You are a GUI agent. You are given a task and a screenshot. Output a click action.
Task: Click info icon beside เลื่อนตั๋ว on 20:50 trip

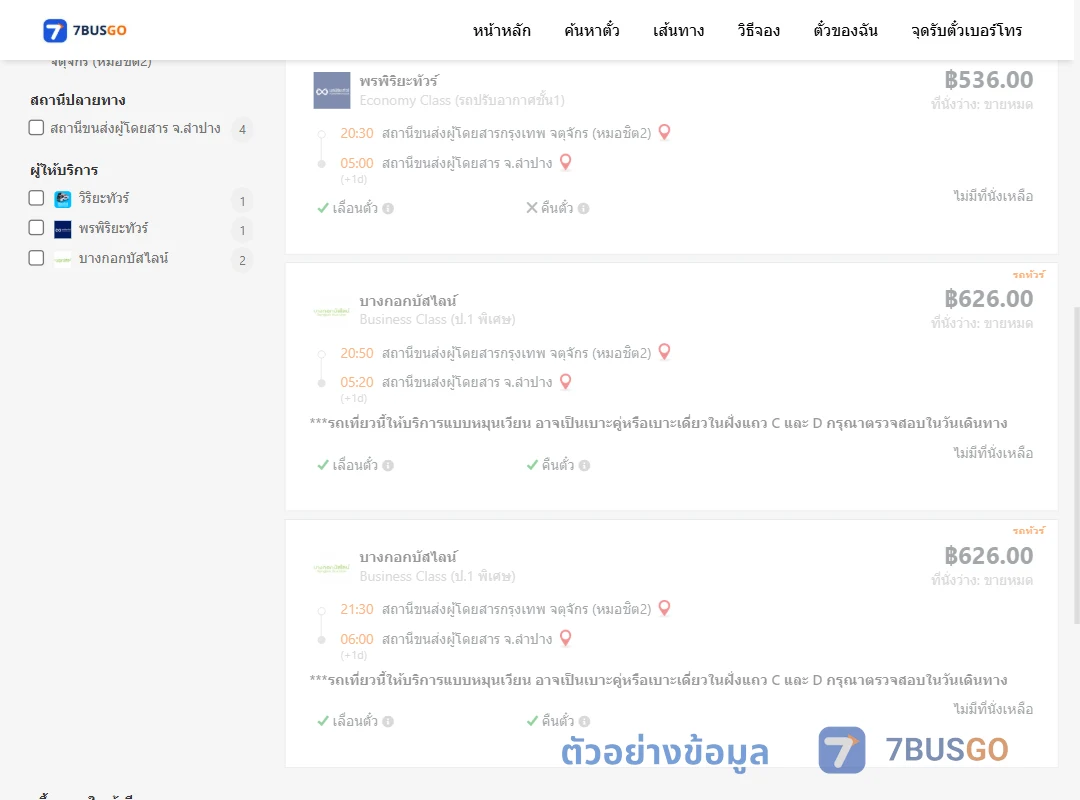(x=388, y=465)
